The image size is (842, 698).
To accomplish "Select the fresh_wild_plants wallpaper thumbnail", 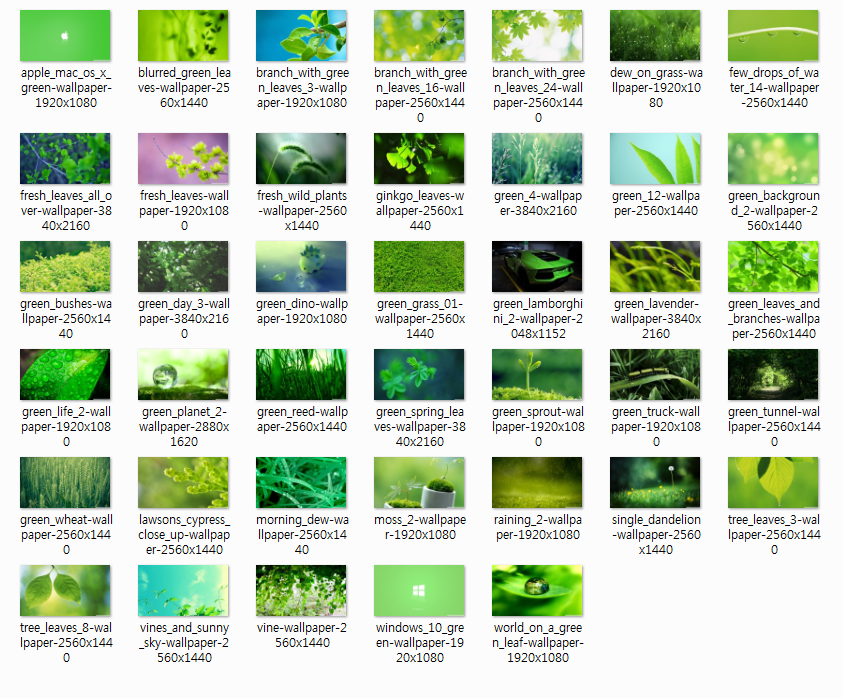I will click(301, 158).
